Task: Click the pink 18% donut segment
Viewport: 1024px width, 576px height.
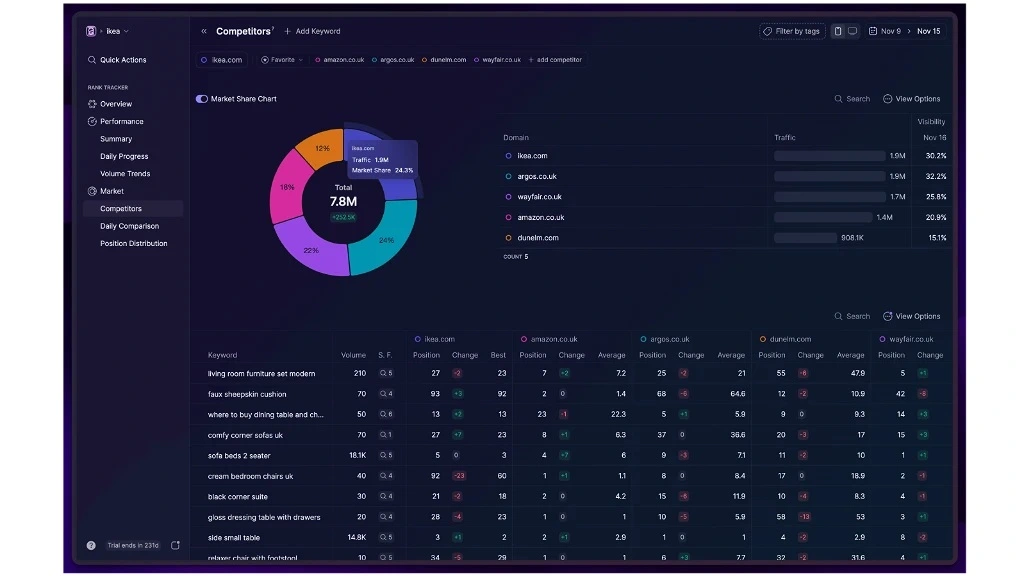Action: [x=287, y=187]
